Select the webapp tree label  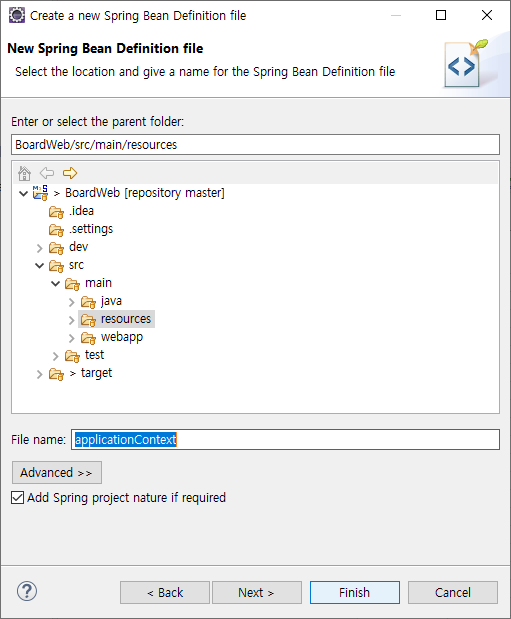pyautogui.click(x=122, y=337)
